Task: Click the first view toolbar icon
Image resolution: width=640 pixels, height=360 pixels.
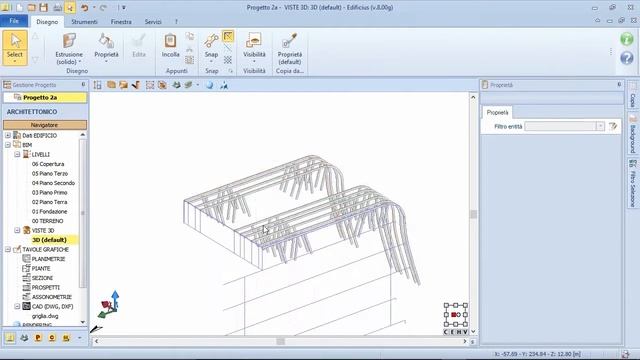Action: (x=97, y=85)
